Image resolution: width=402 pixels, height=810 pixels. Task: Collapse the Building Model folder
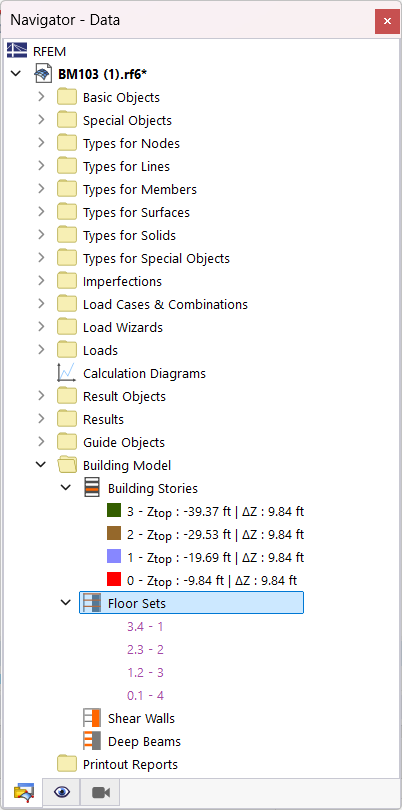click(41, 465)
